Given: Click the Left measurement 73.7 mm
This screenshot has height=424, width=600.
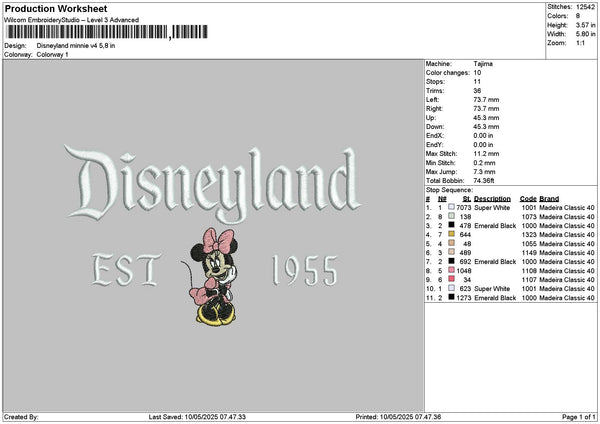Looking at the screenshot, I should pyautogui.click(x=486, y=99).
